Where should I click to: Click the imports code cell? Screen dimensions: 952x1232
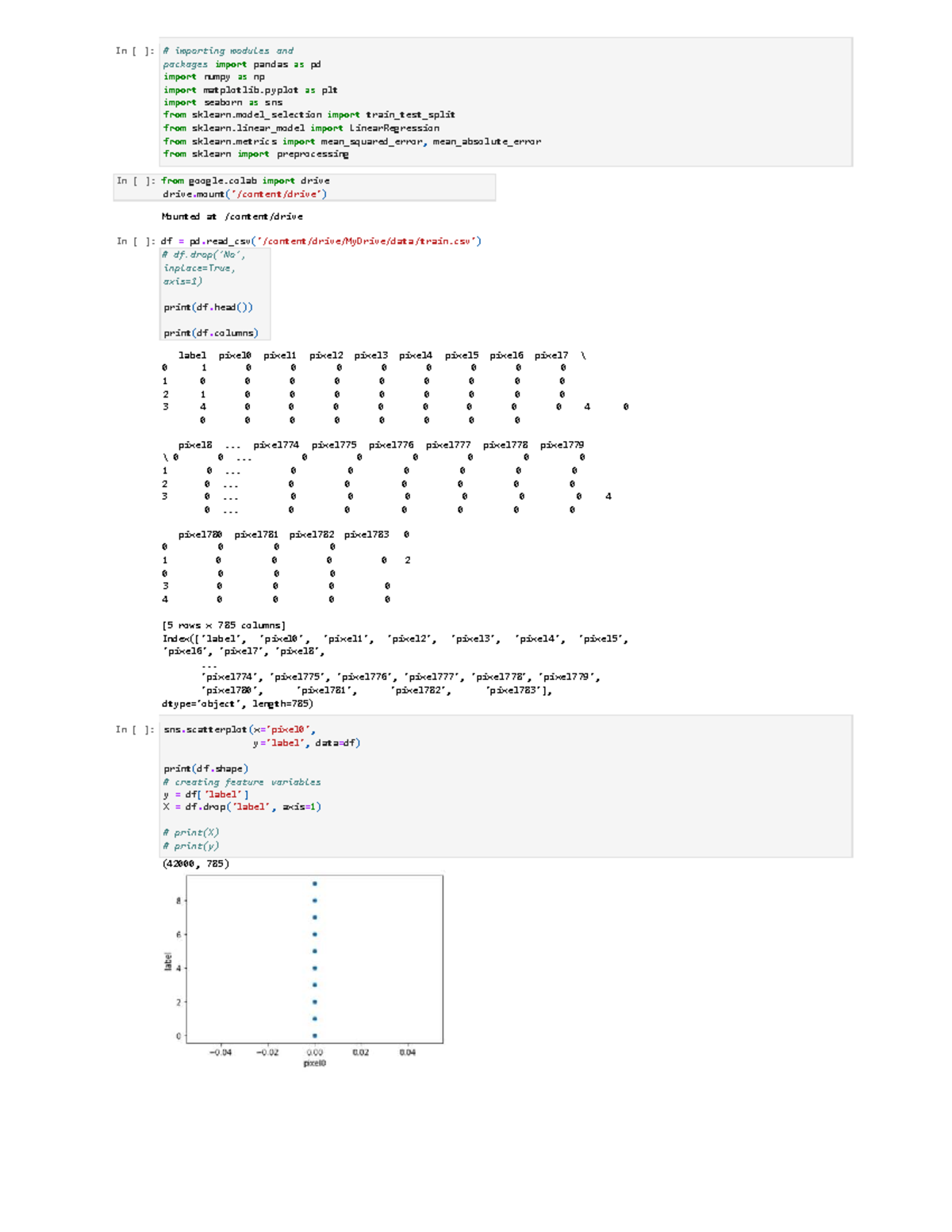coord(505,102)
